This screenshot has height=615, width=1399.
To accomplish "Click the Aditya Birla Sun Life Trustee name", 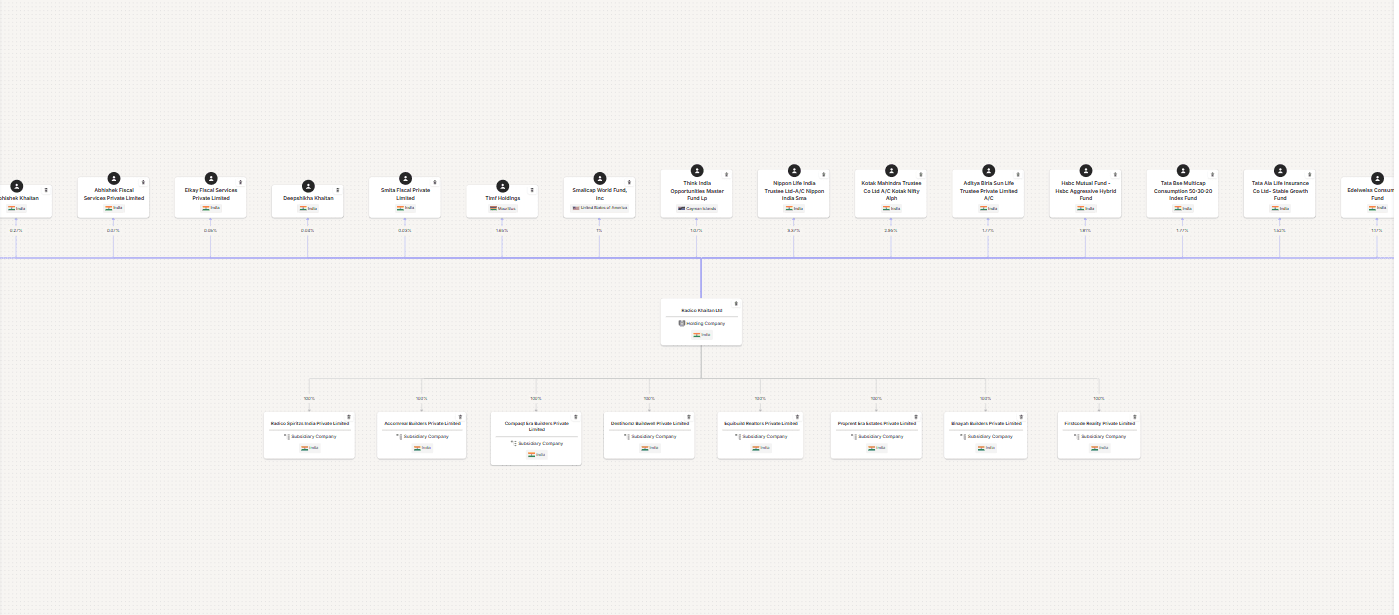I will click(988, 191).
